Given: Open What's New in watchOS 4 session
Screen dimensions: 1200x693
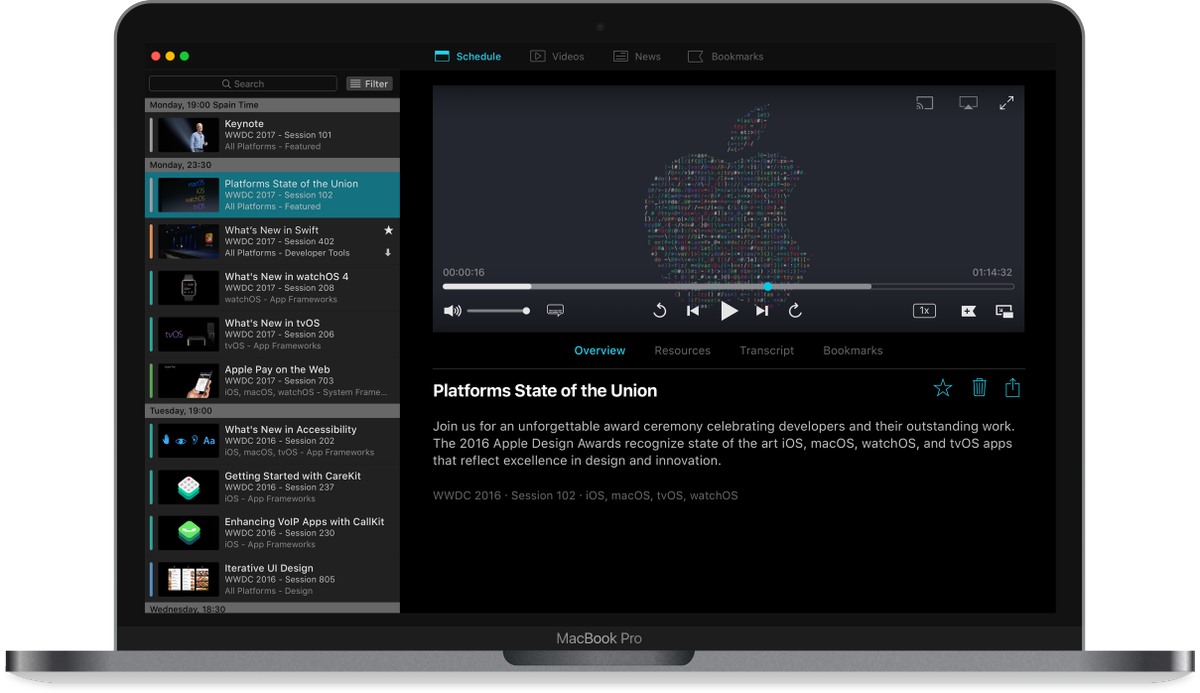Looking at the screenshot, I should click(x=273, y=288).
